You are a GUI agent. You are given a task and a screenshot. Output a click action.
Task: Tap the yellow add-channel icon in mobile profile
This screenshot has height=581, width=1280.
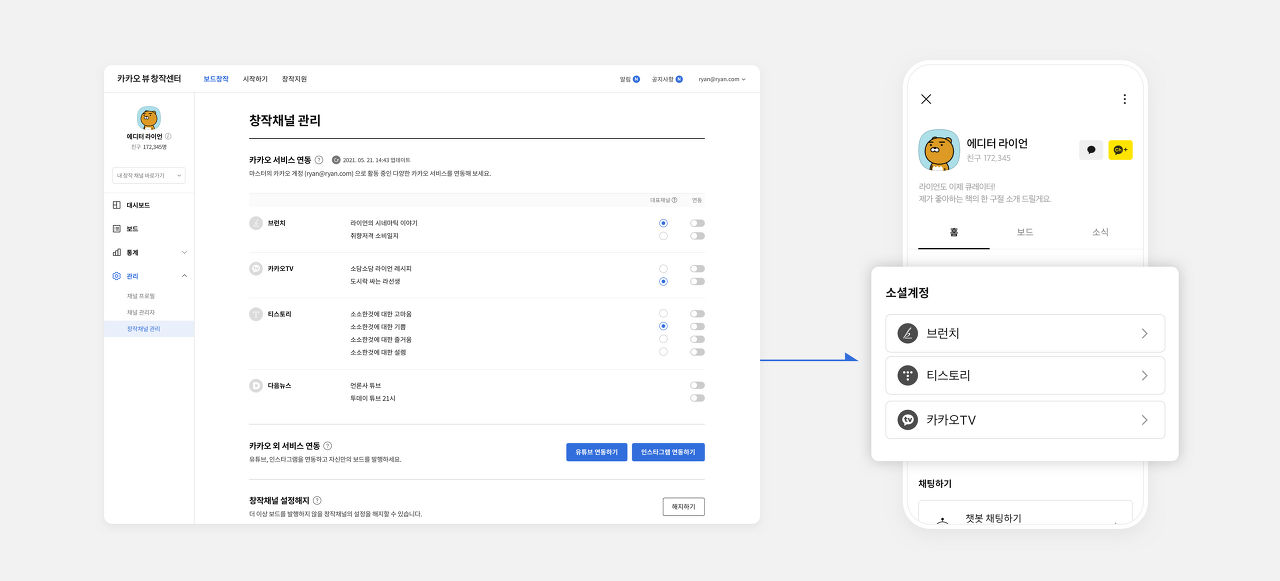1120,150
